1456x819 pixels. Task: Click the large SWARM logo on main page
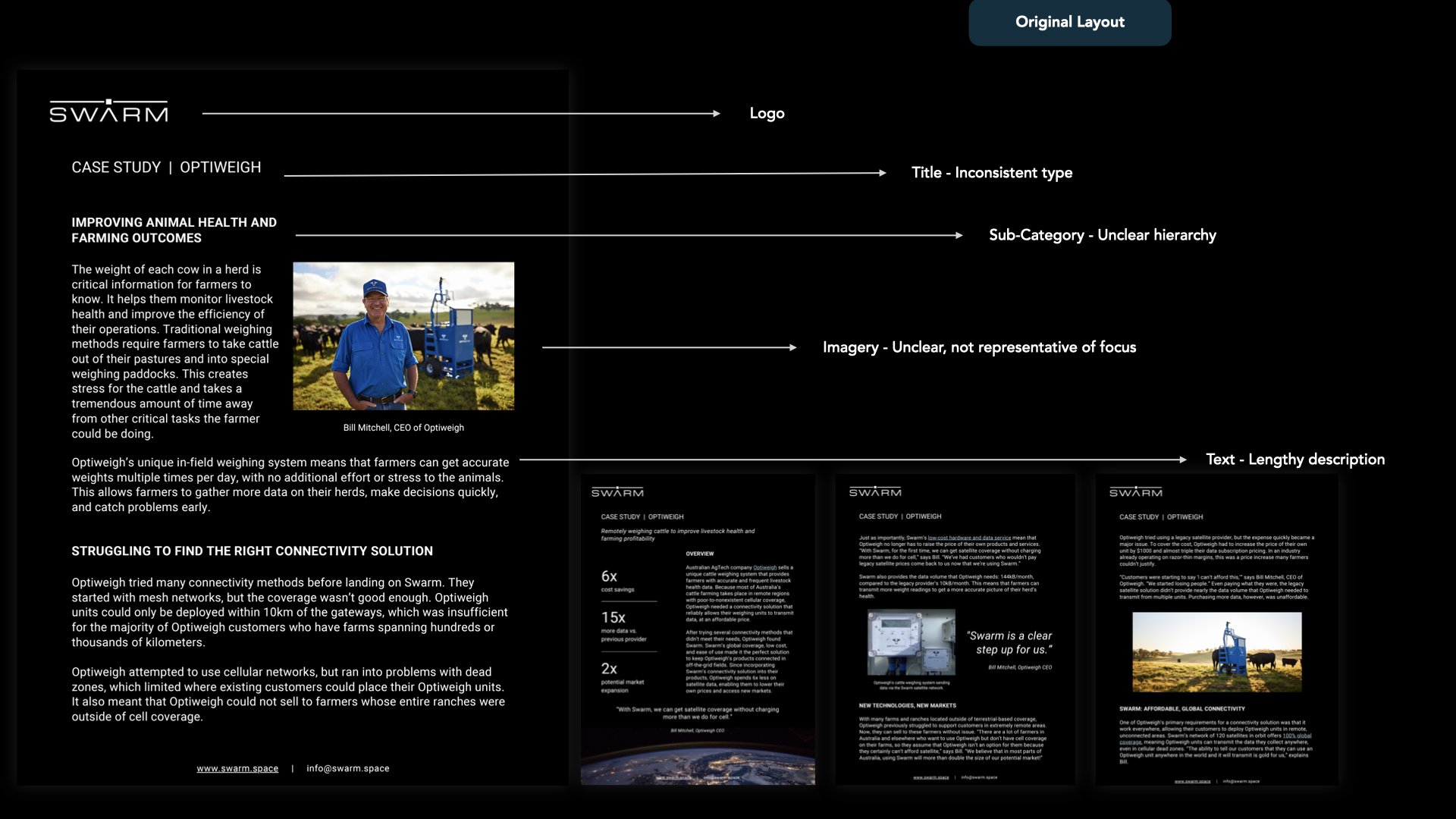tap(108, 111)
